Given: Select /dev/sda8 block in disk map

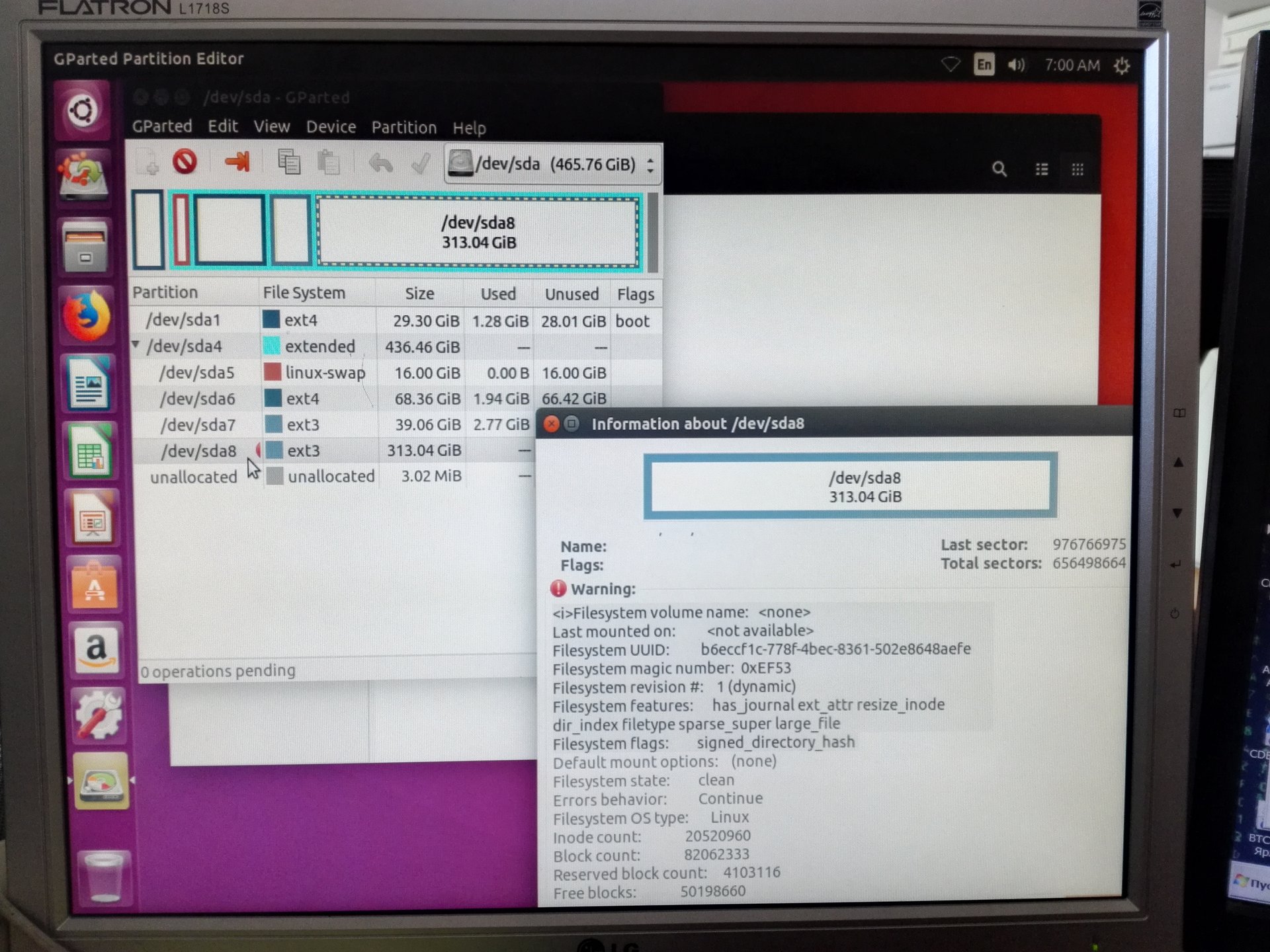Looking at the screenshot, I should coord(478,232).
